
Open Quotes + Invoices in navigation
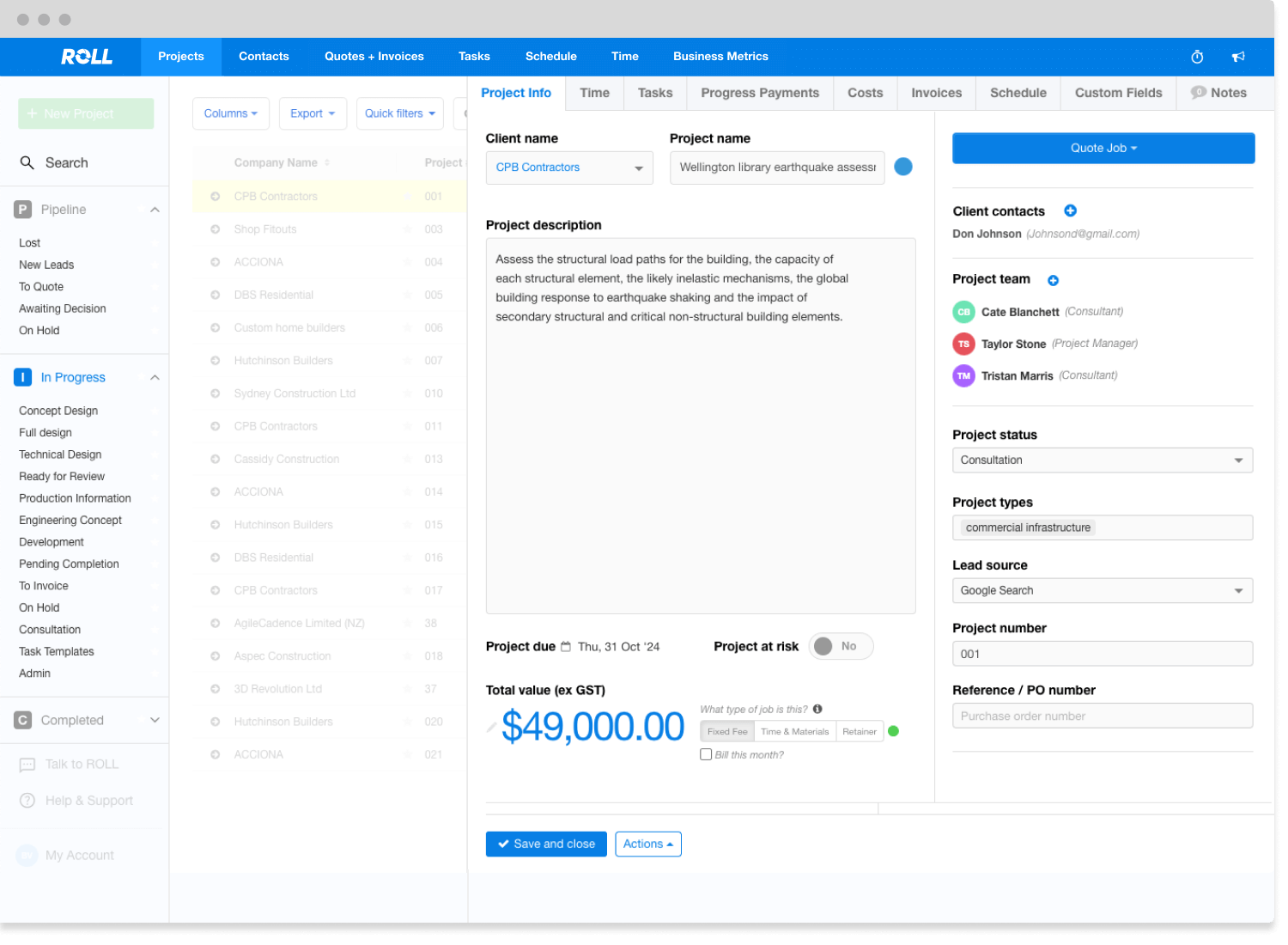[374, 57]
